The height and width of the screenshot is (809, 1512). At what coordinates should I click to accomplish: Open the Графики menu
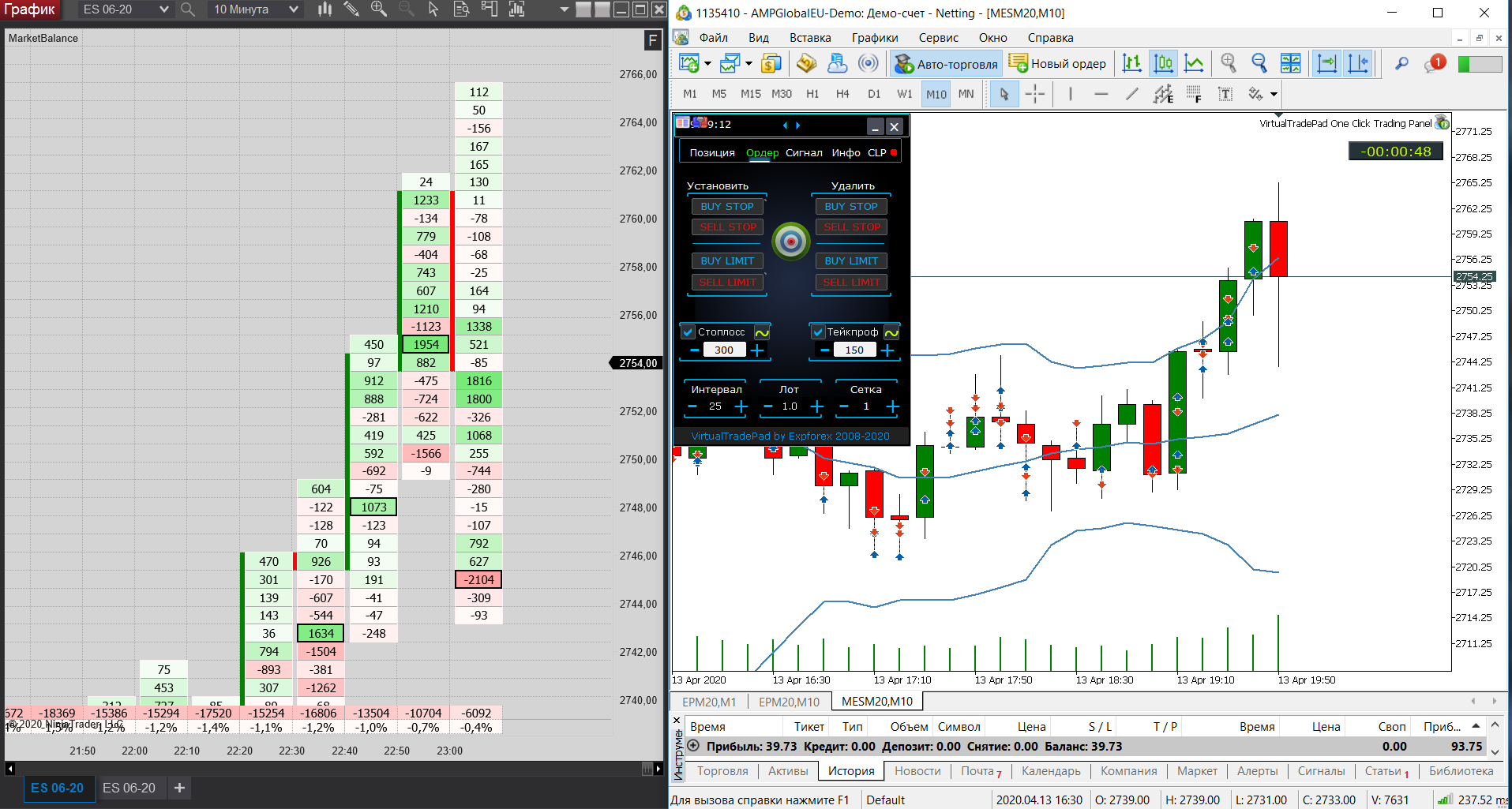(875, 38)
